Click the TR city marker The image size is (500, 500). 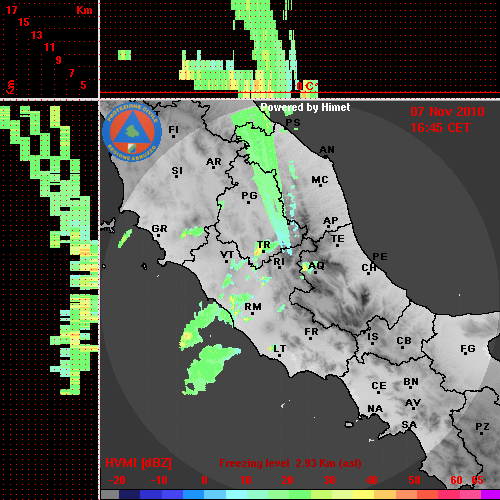click(x=263, y=251)
